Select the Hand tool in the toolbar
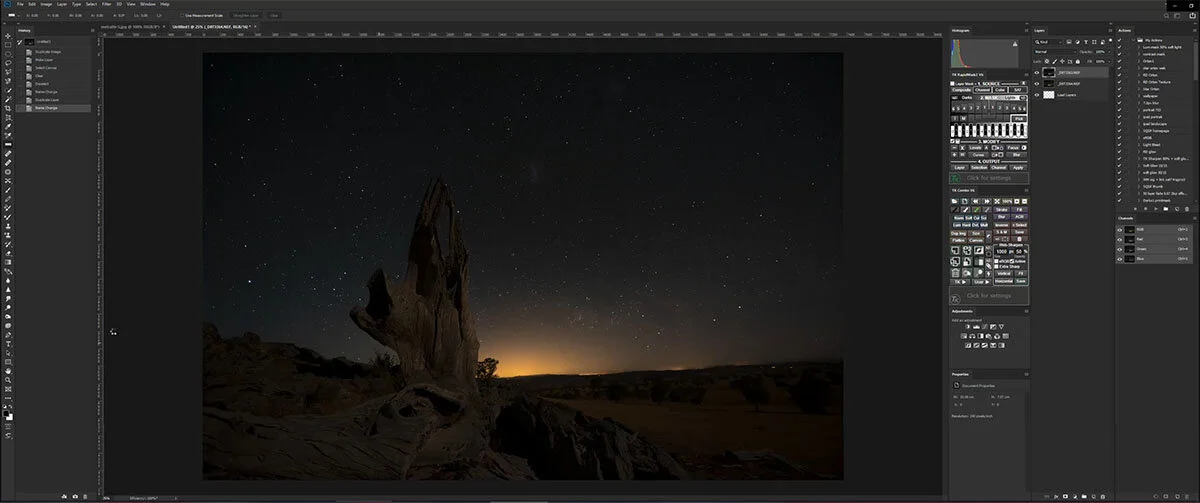This screenshot has height=503, width=1200. tap(8, 370)
